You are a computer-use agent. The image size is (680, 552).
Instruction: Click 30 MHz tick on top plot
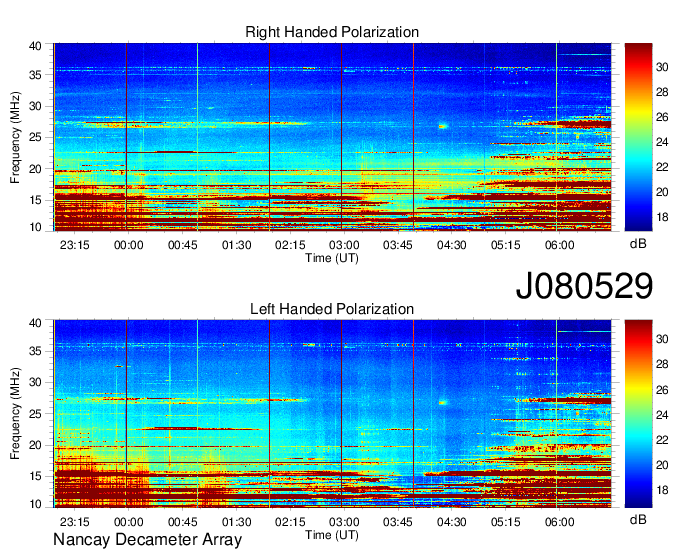[36, 106]
